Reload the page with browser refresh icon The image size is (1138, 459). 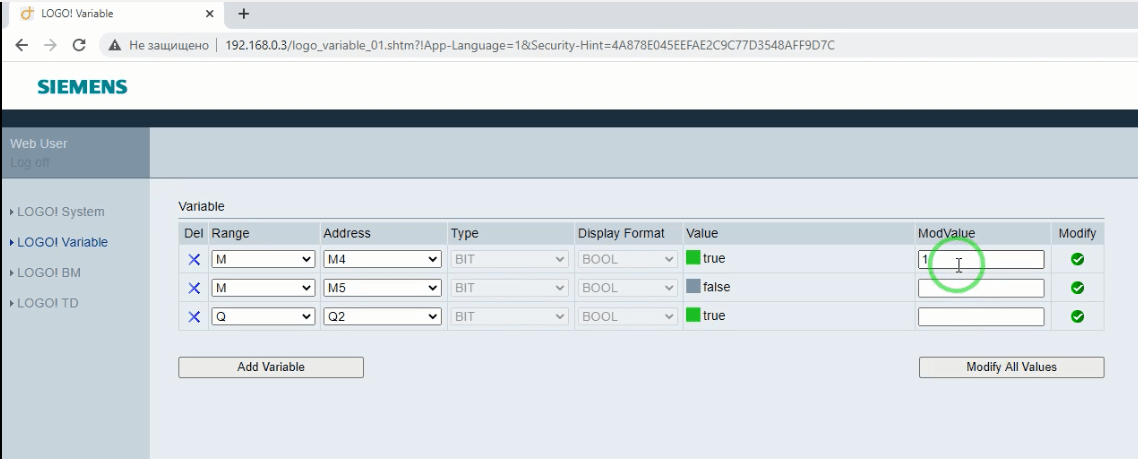[80, 45]
